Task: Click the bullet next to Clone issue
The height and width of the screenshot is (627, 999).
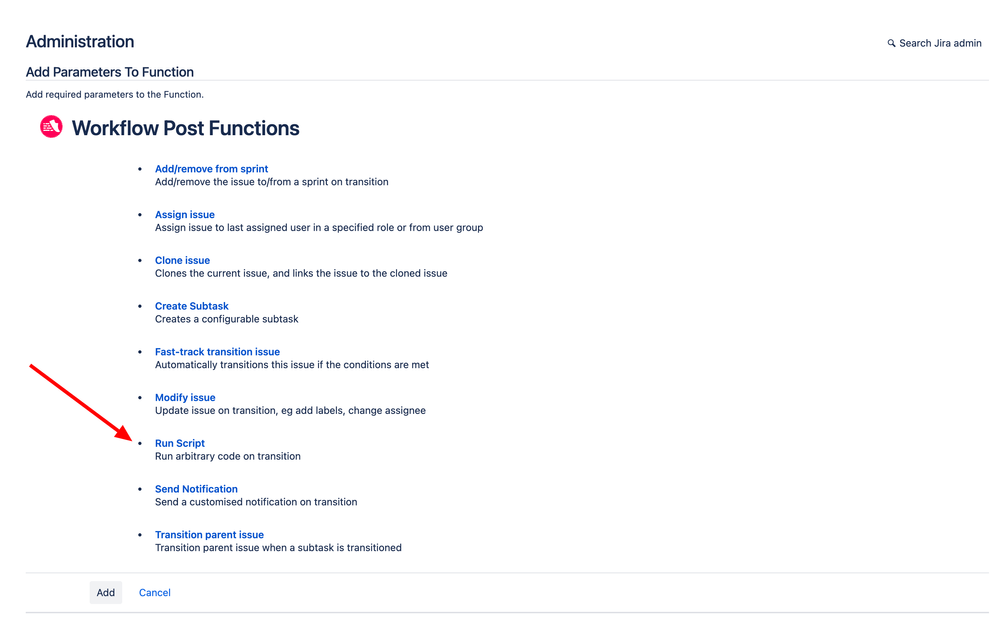Action: (141, 259)
